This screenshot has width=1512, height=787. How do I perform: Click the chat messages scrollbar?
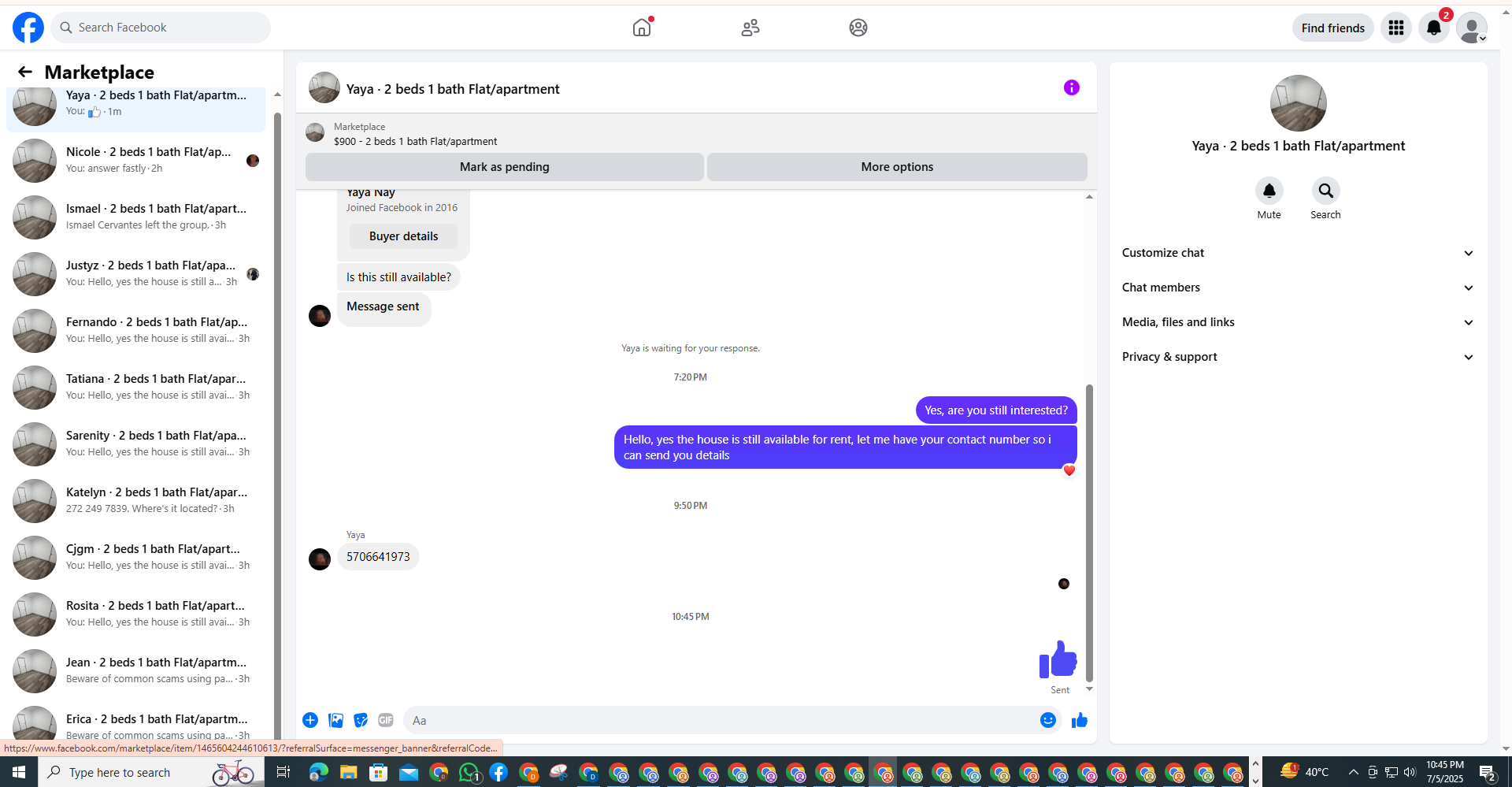pyautogui.click(x=1089, y=533)
